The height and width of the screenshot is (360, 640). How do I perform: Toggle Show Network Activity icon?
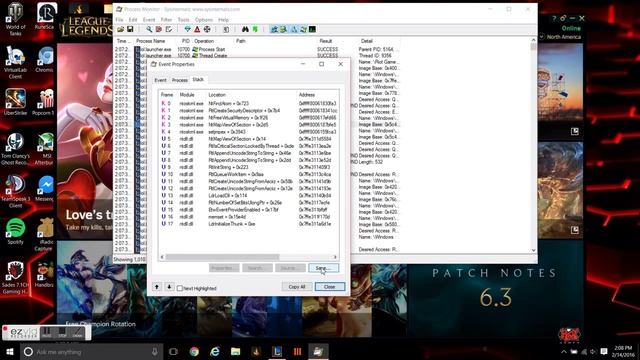[x=293, y=29]
